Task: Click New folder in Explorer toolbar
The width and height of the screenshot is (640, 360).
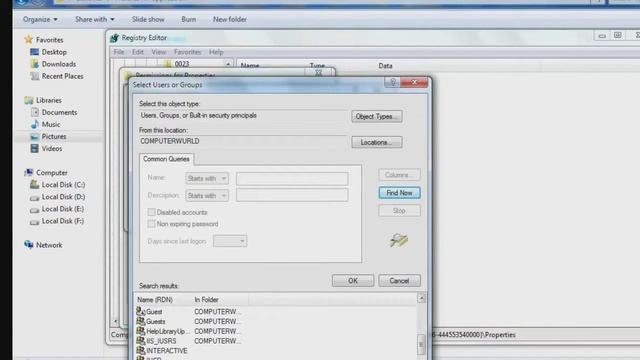Action: point(230,19)
